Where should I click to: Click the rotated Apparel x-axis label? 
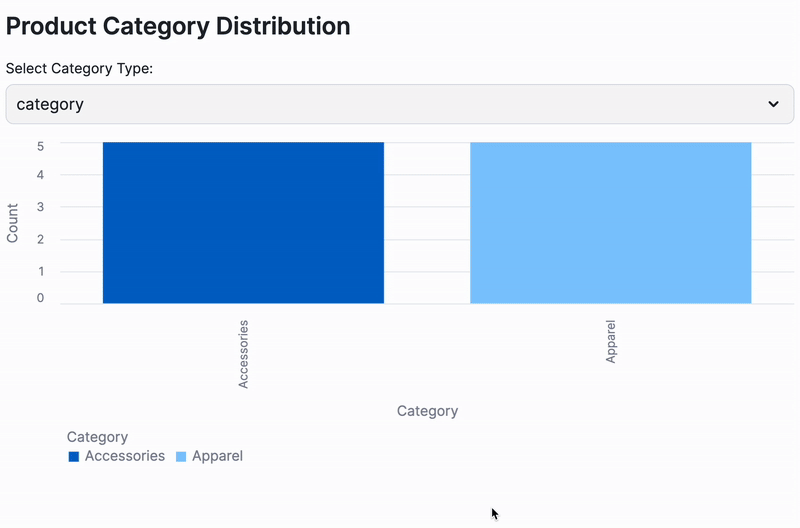tap(611, 341)
